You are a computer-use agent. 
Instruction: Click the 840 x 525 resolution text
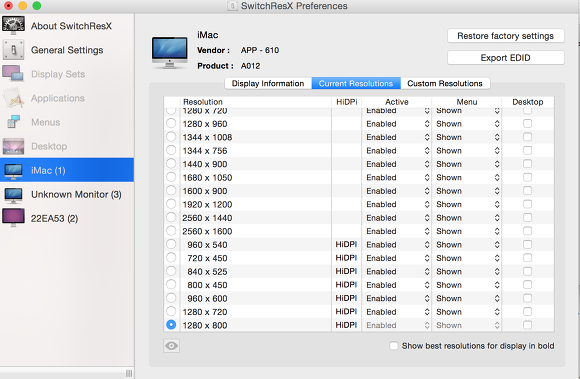tap(207, 272)
